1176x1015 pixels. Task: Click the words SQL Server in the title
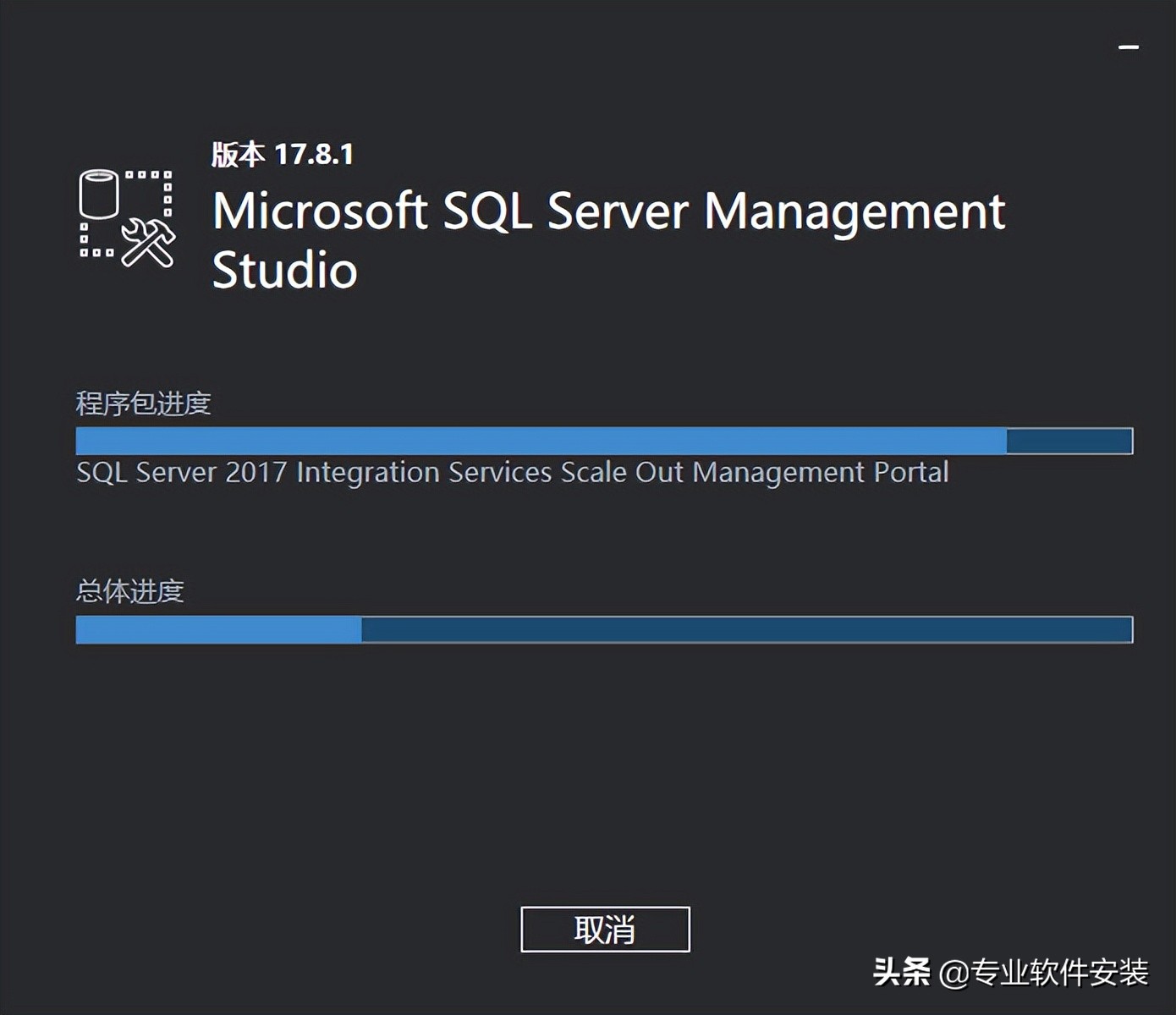[566, 211]
